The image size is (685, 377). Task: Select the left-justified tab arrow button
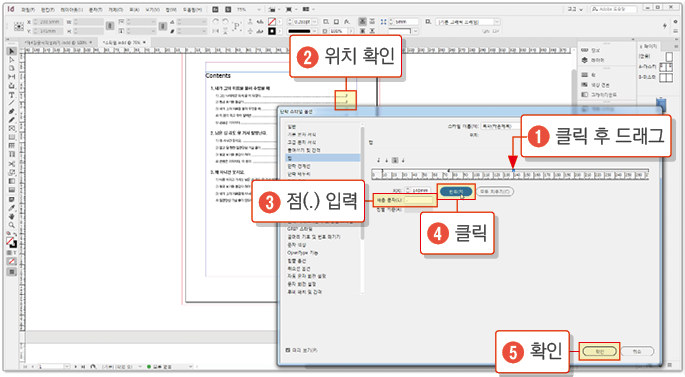tap(379, 160)
